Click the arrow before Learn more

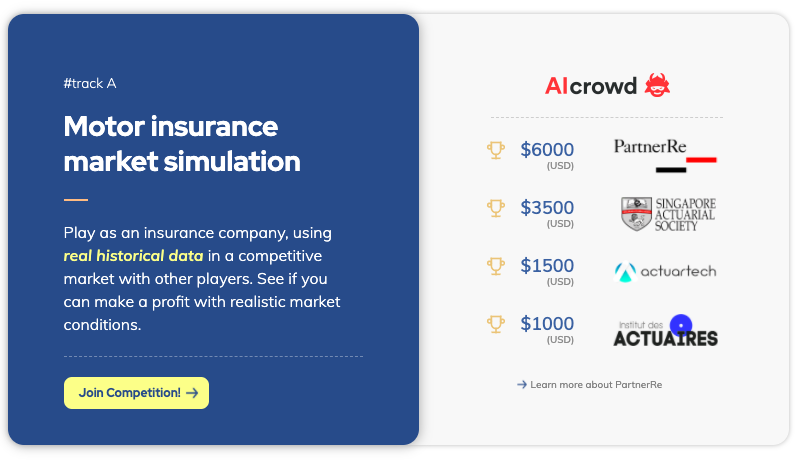pyautogui.click(x=522, y=384)
